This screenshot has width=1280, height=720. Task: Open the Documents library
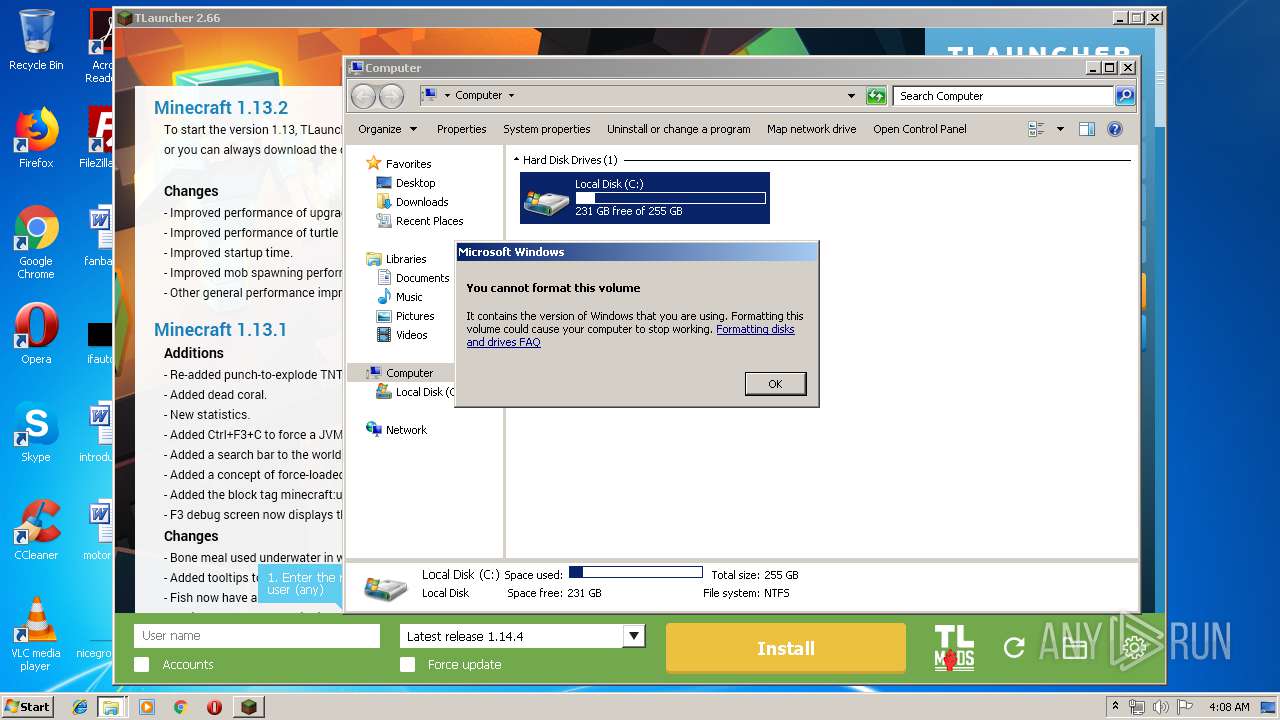pyautogui.click(x=412, y=278)
